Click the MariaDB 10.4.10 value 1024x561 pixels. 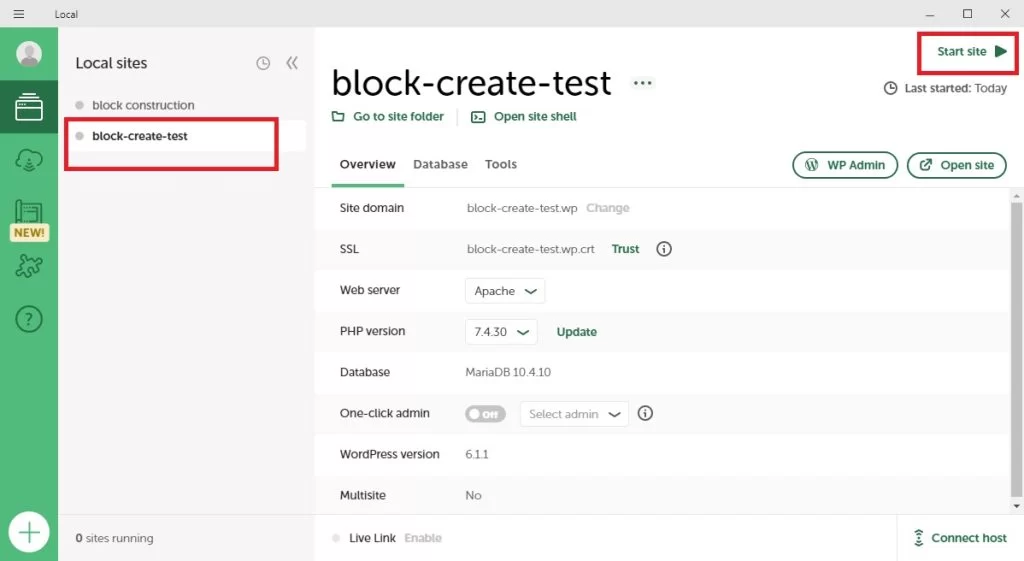508,372
